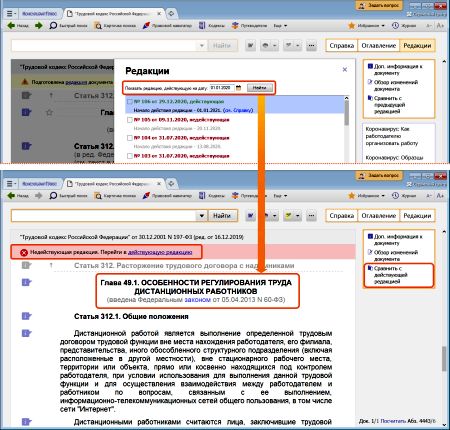This screenshot has height=430, width=450.
Task: Tick the checkbox for edition № 106
Action: 130,101
